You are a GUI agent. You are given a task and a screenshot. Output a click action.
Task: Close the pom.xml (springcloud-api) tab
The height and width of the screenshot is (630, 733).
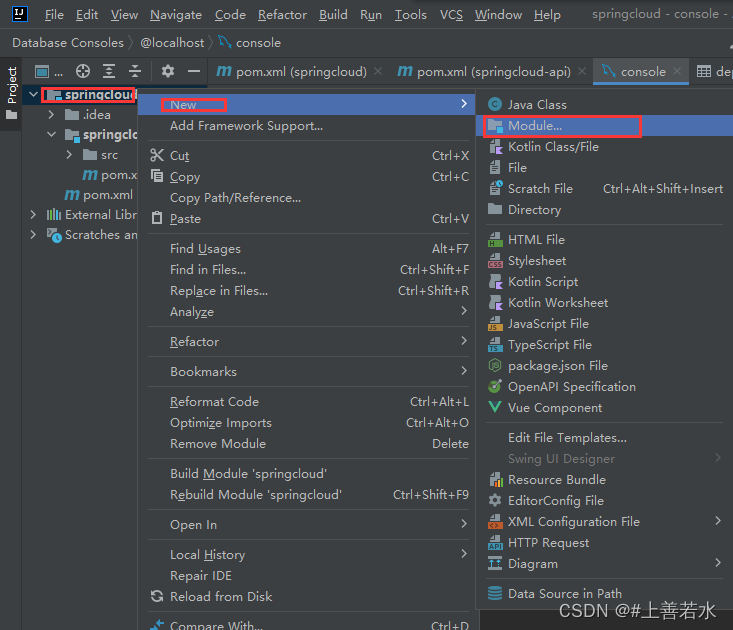pyautogui.click(x=582, y=71)
